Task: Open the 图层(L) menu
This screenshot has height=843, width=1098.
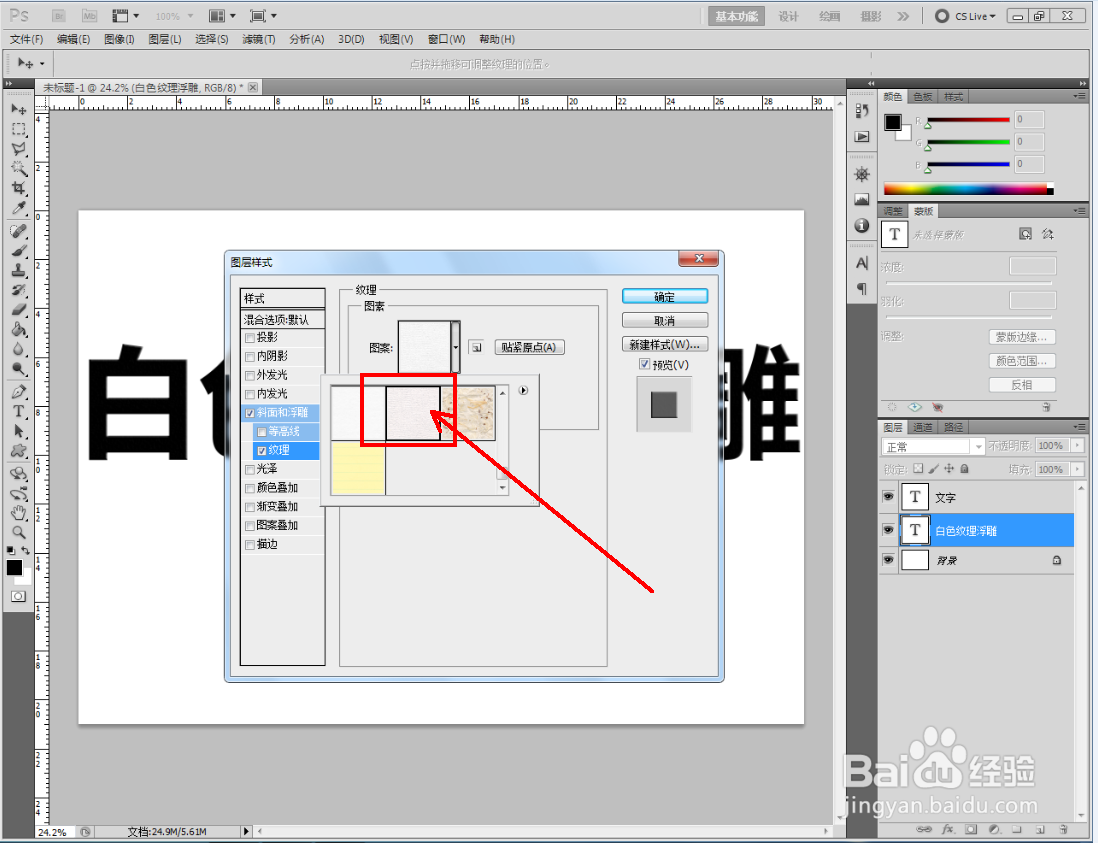Action: [165, 39]
